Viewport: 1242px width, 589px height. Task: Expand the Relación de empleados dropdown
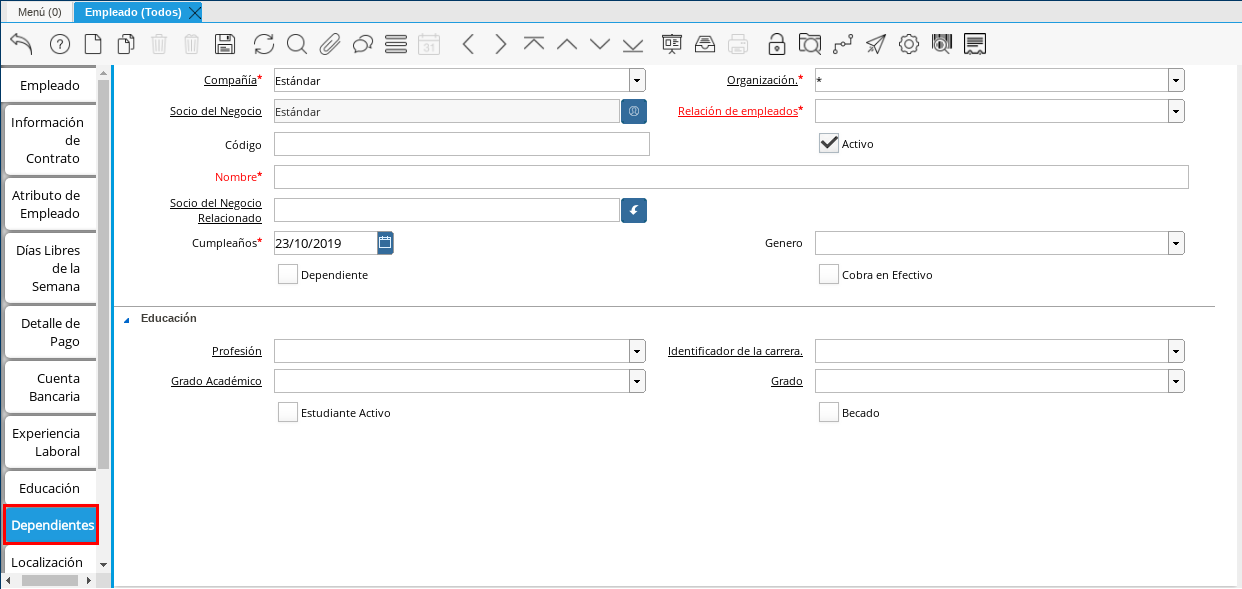[x=1176, y=111]
